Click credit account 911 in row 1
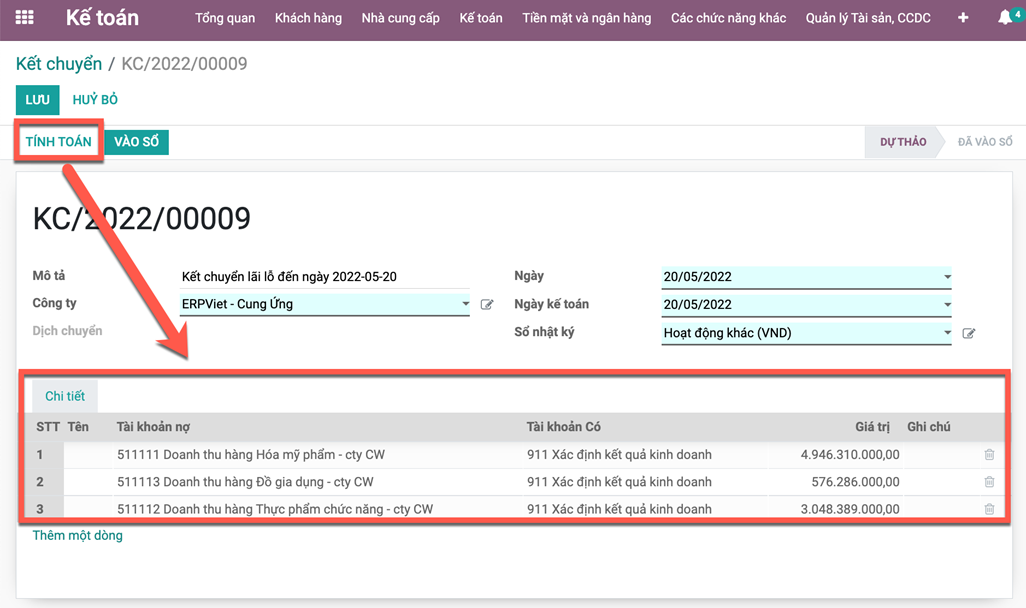1026x608 pixels. [x=619, y=454]
